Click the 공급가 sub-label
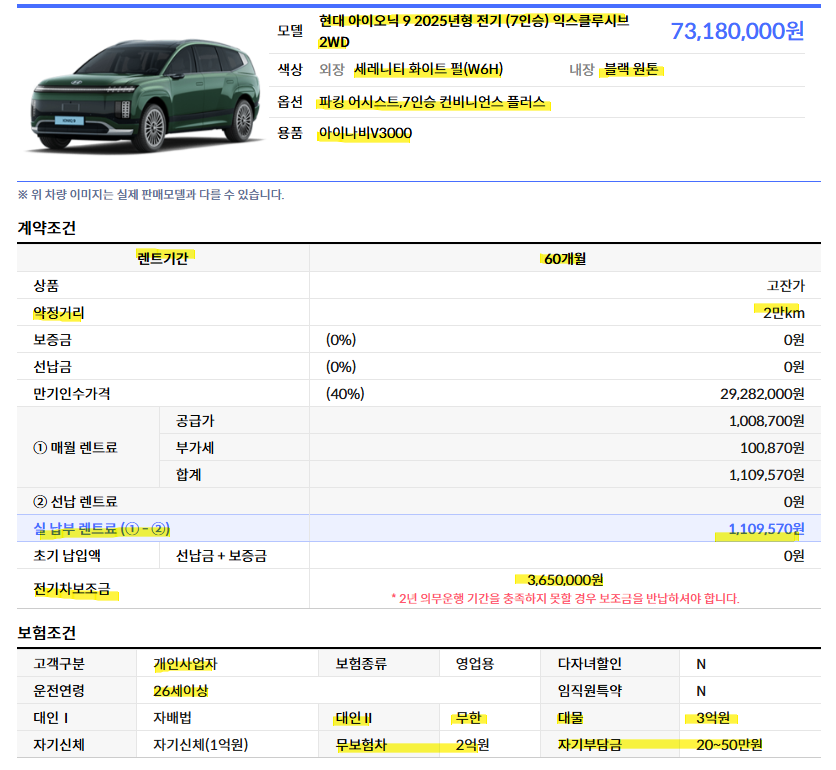This screenshot has height=770, width=836. (195, 421)
